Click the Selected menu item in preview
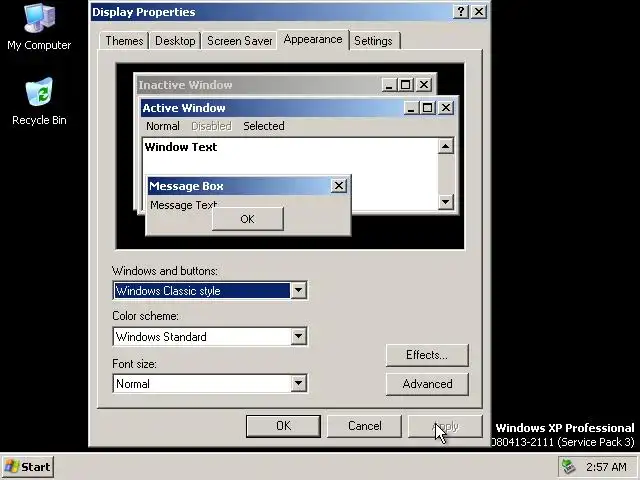Image resolution: width=640 pixels, height=480 pixels. point(264,126)
